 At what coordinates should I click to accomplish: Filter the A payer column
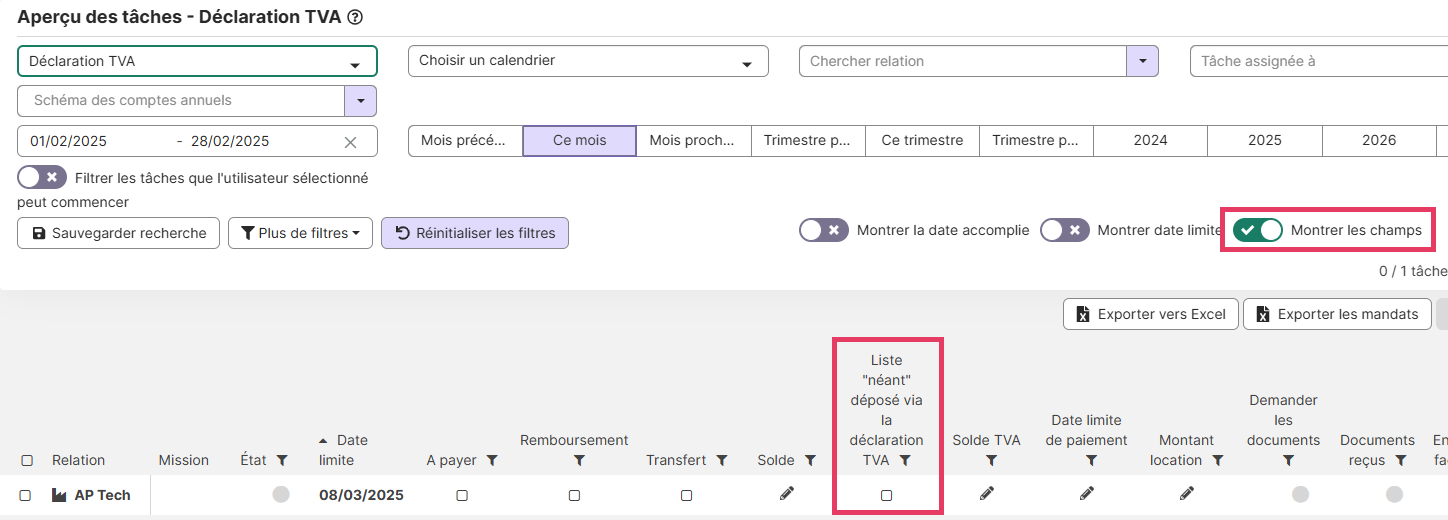492,460
